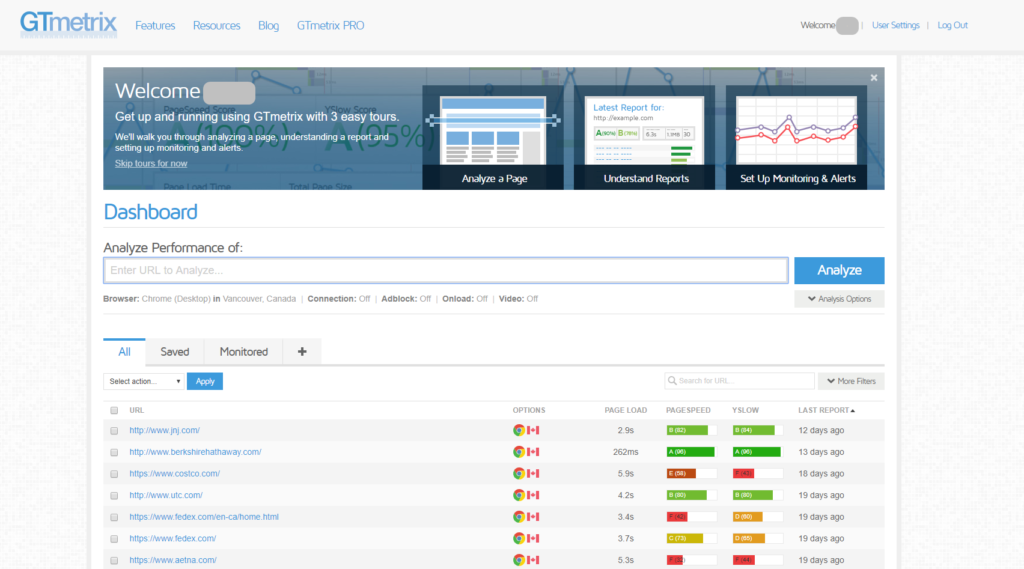Click Chrome icon in https://www.fedex.com/ row
This screenshot has height=569, width=1024.
point(519,538)
